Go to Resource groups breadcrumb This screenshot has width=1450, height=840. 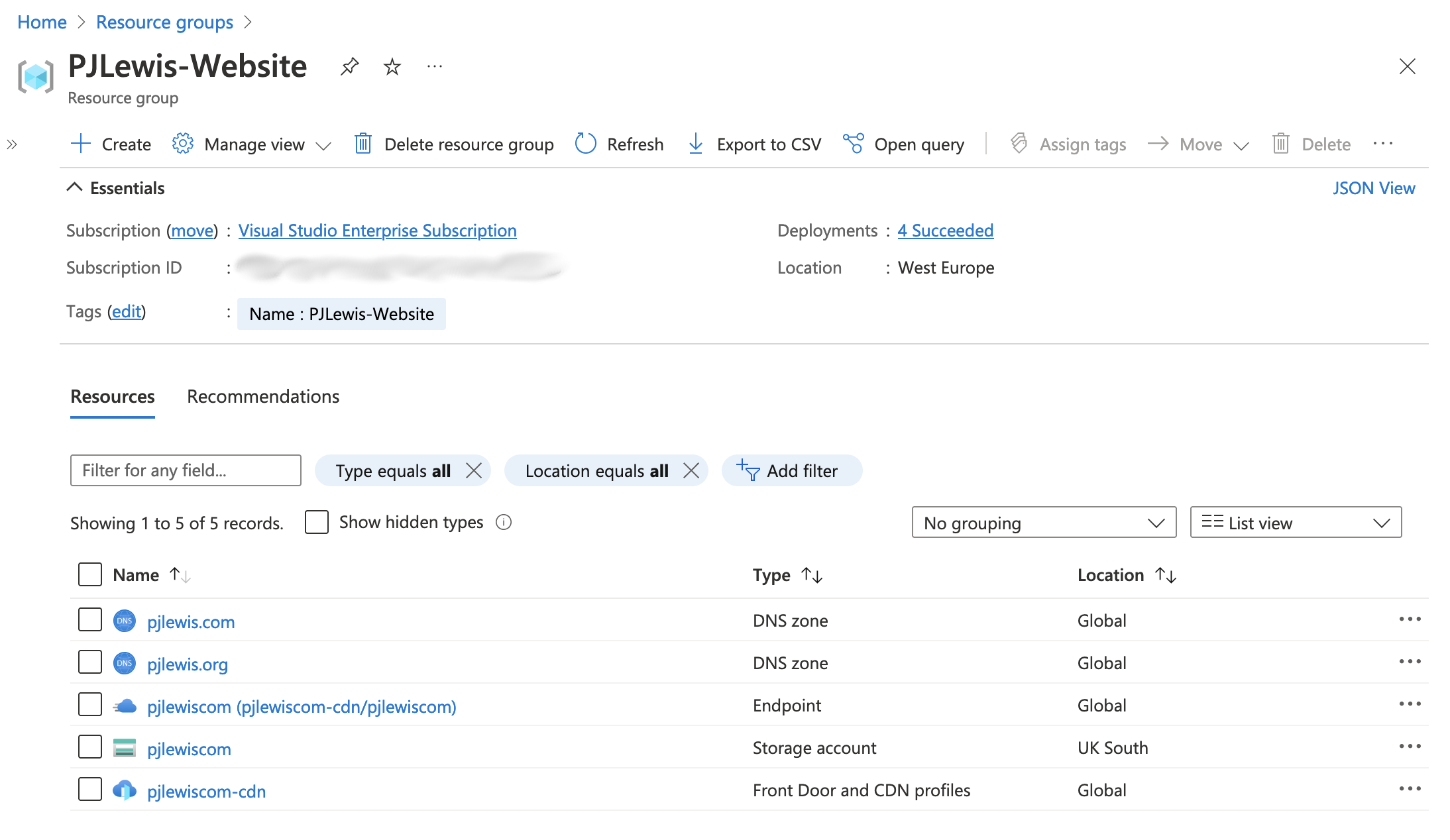[164, 23]
